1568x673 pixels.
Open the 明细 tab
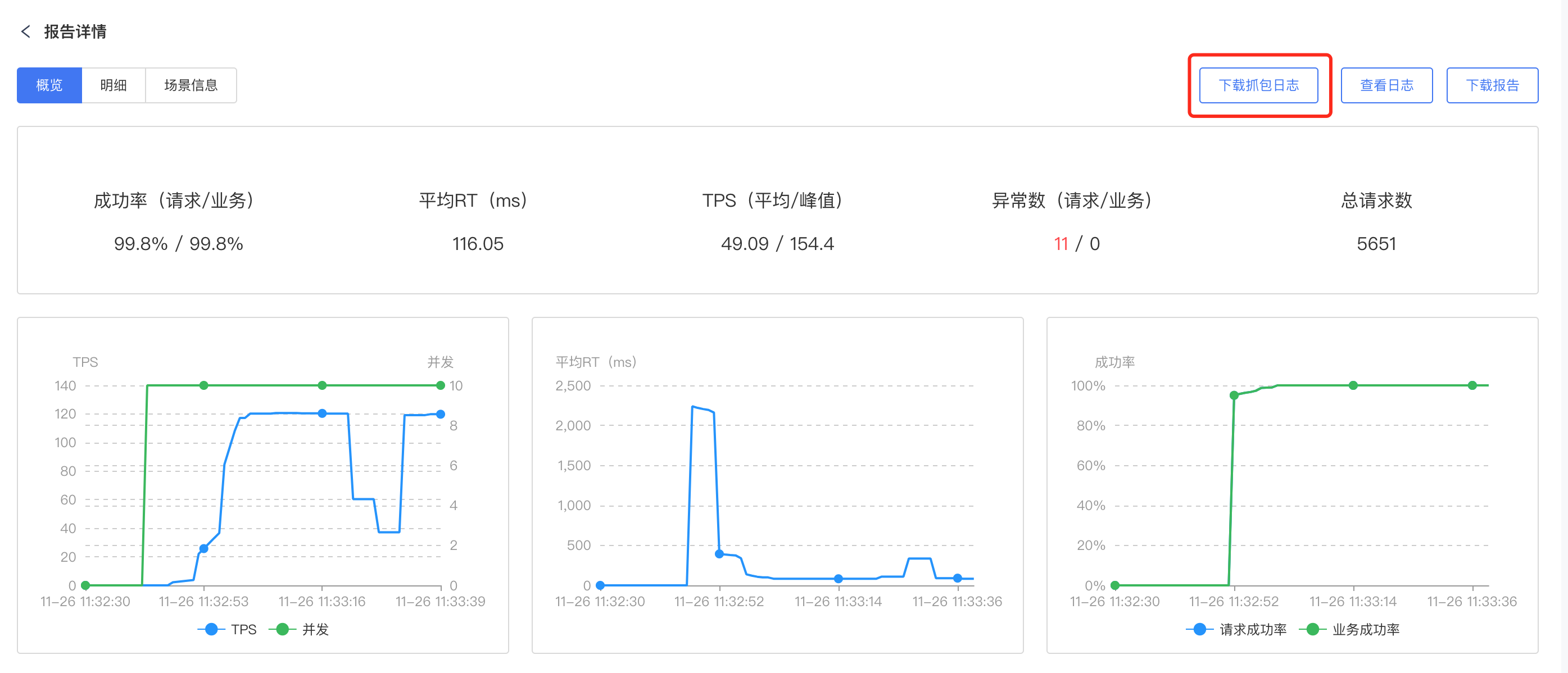point(113,85)
